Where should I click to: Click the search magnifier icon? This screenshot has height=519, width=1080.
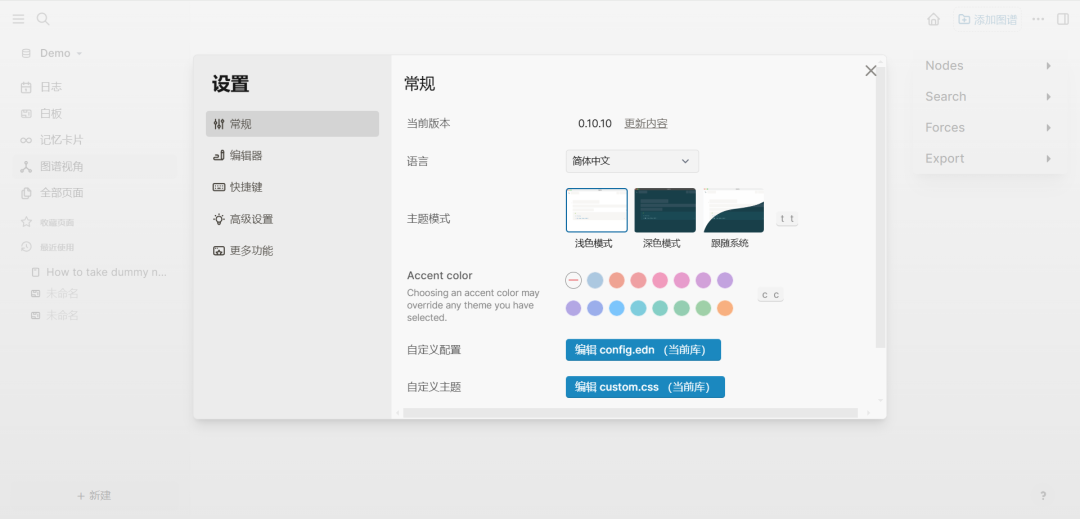[43, 19]
